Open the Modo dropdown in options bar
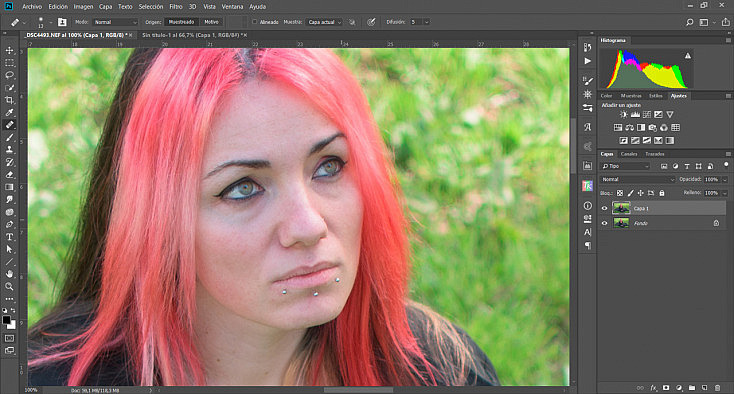Viewport: 734px width, 394px height. (x=114, y=22)
